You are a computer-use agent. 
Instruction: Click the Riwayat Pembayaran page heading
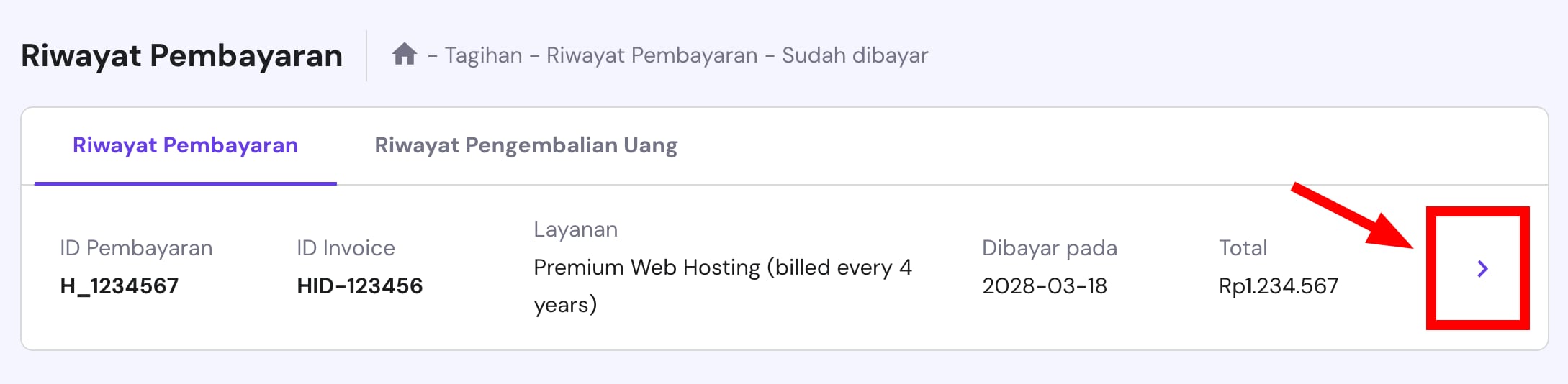(x=181, y=55)
